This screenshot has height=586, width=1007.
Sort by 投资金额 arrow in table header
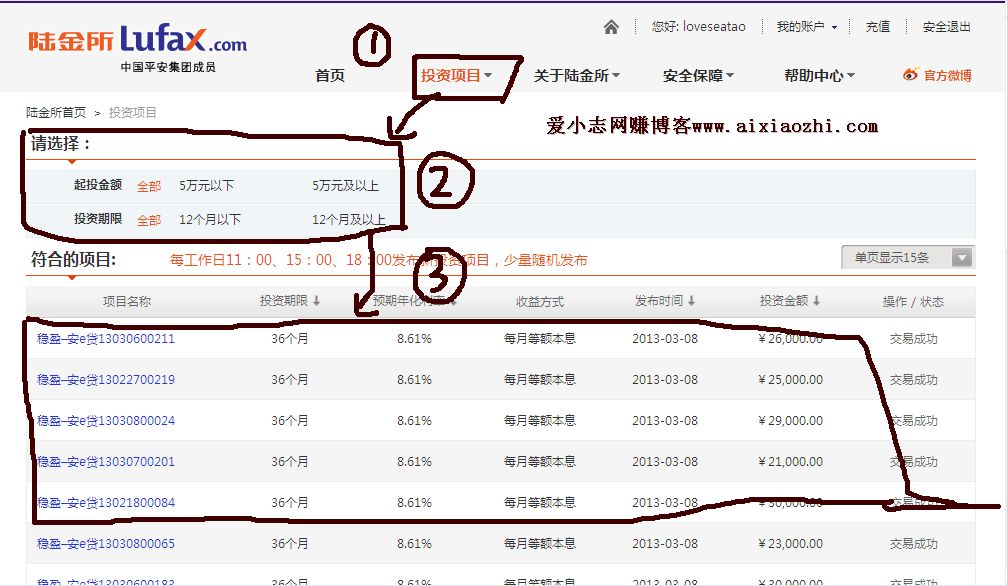pyautogui.click(x=816, y=300)
